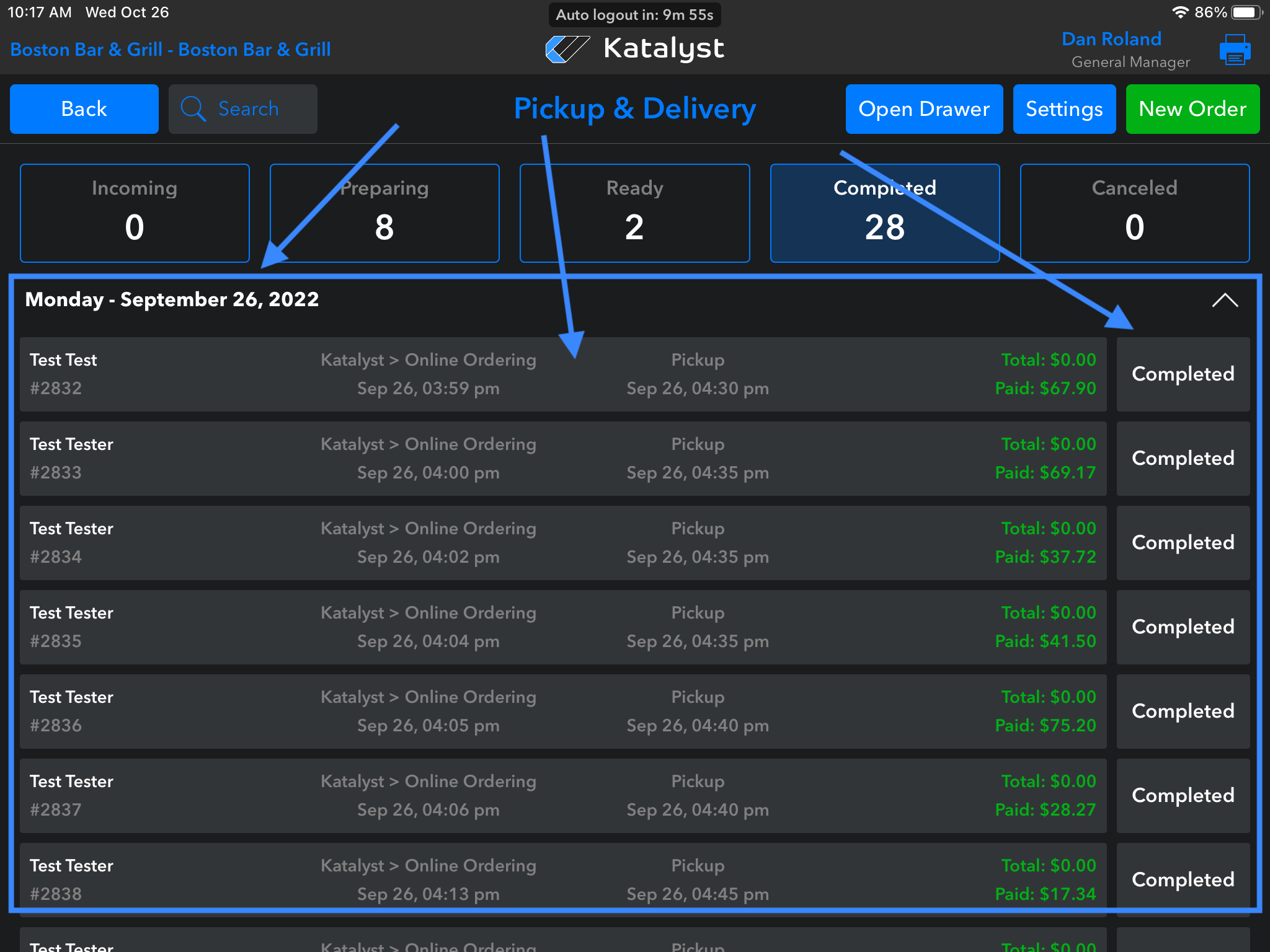
Task: Collapse the Monday September 26 section
Action: coord(1225,301)
